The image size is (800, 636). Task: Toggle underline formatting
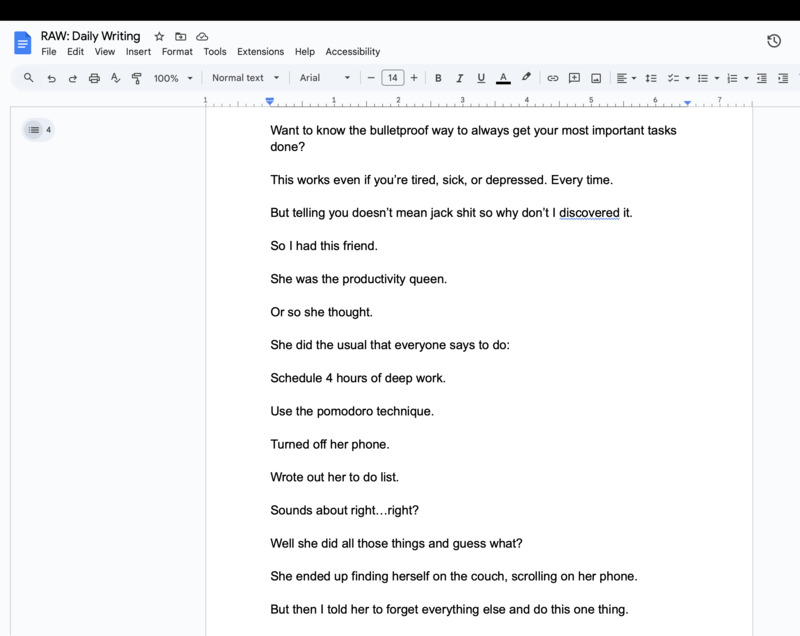tap(481, 78)
